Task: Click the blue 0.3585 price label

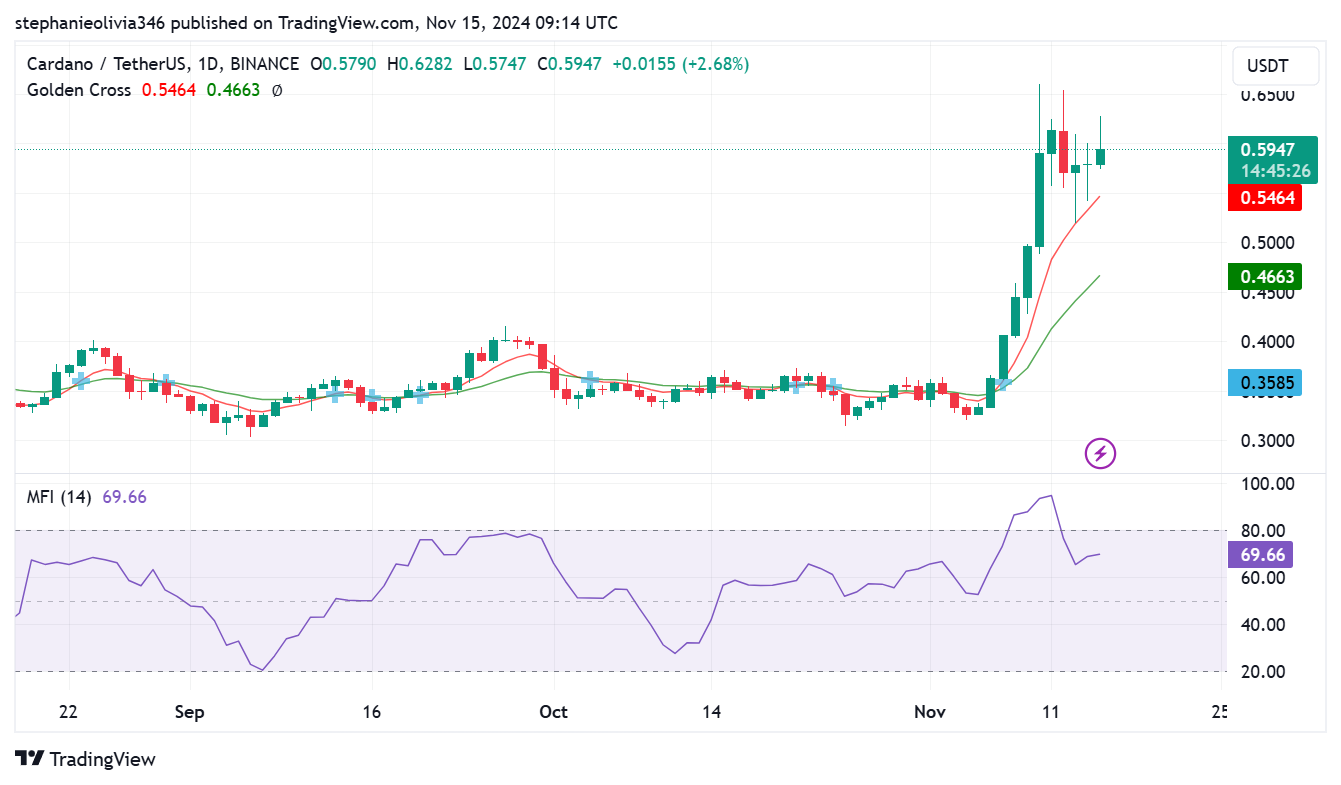Action: 1266,381
